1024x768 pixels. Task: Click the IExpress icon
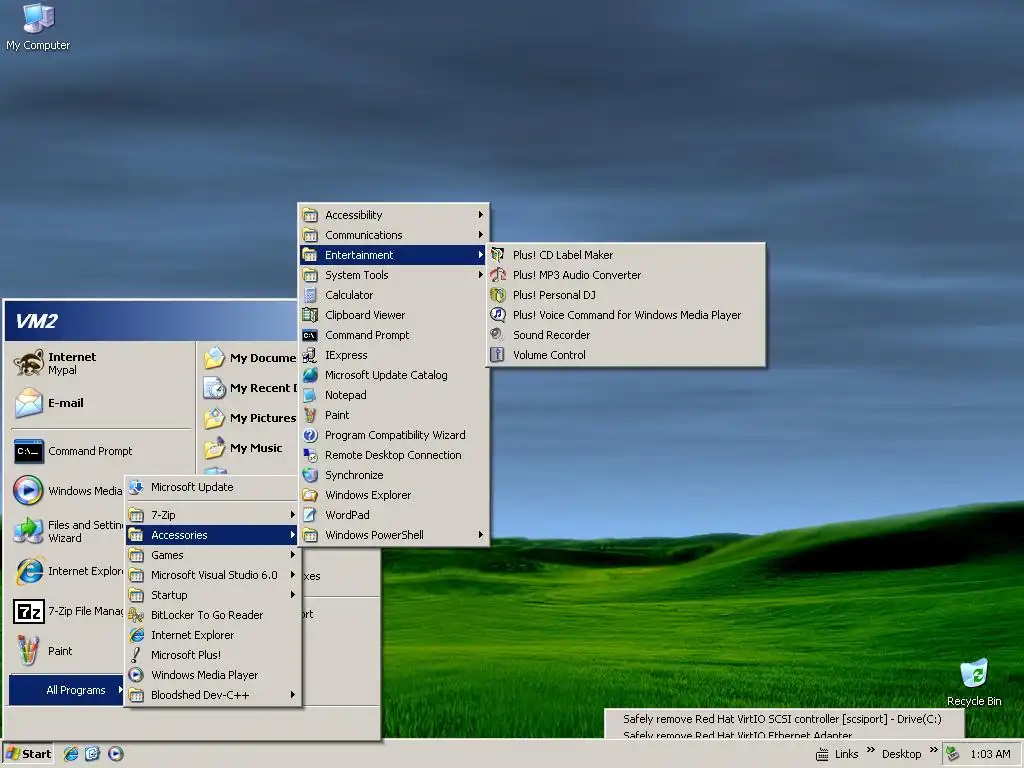(x=310, y=355)
